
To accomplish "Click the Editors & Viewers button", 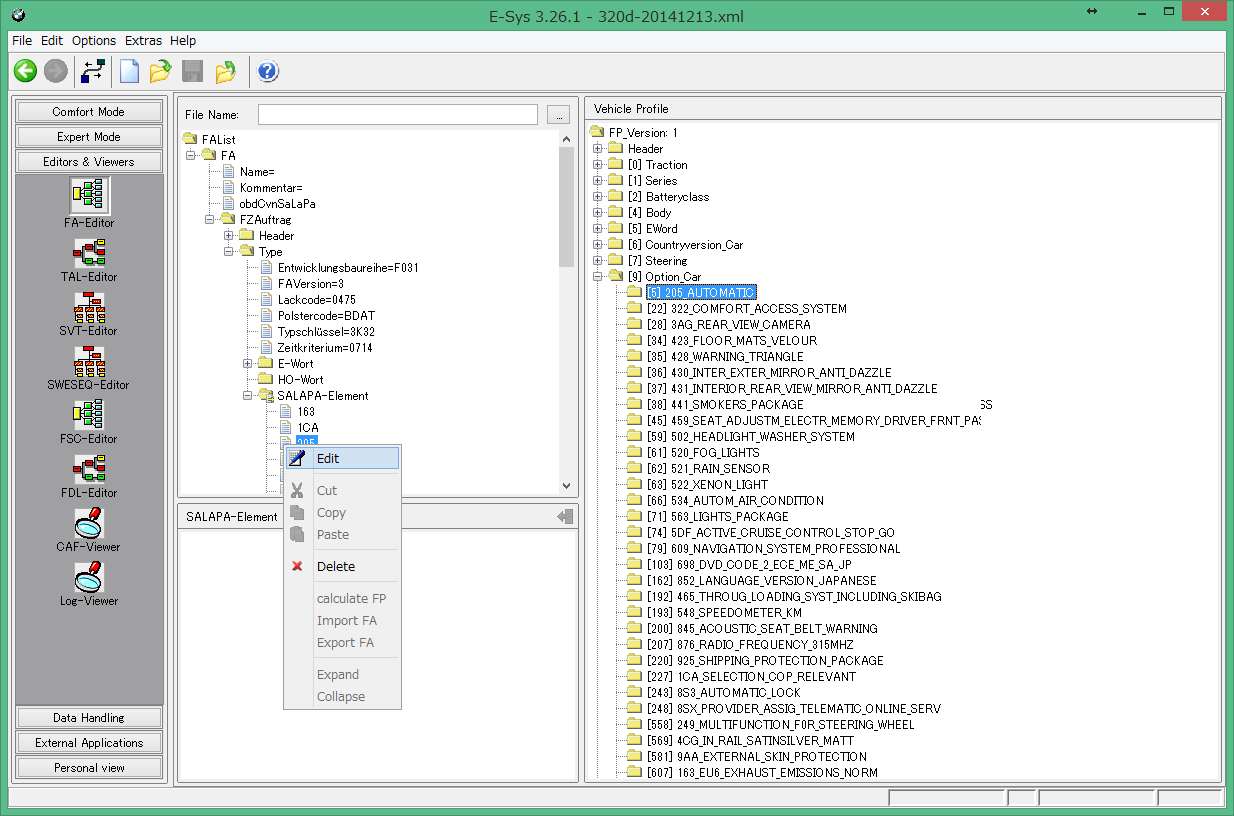I will [x=89, y=162].
